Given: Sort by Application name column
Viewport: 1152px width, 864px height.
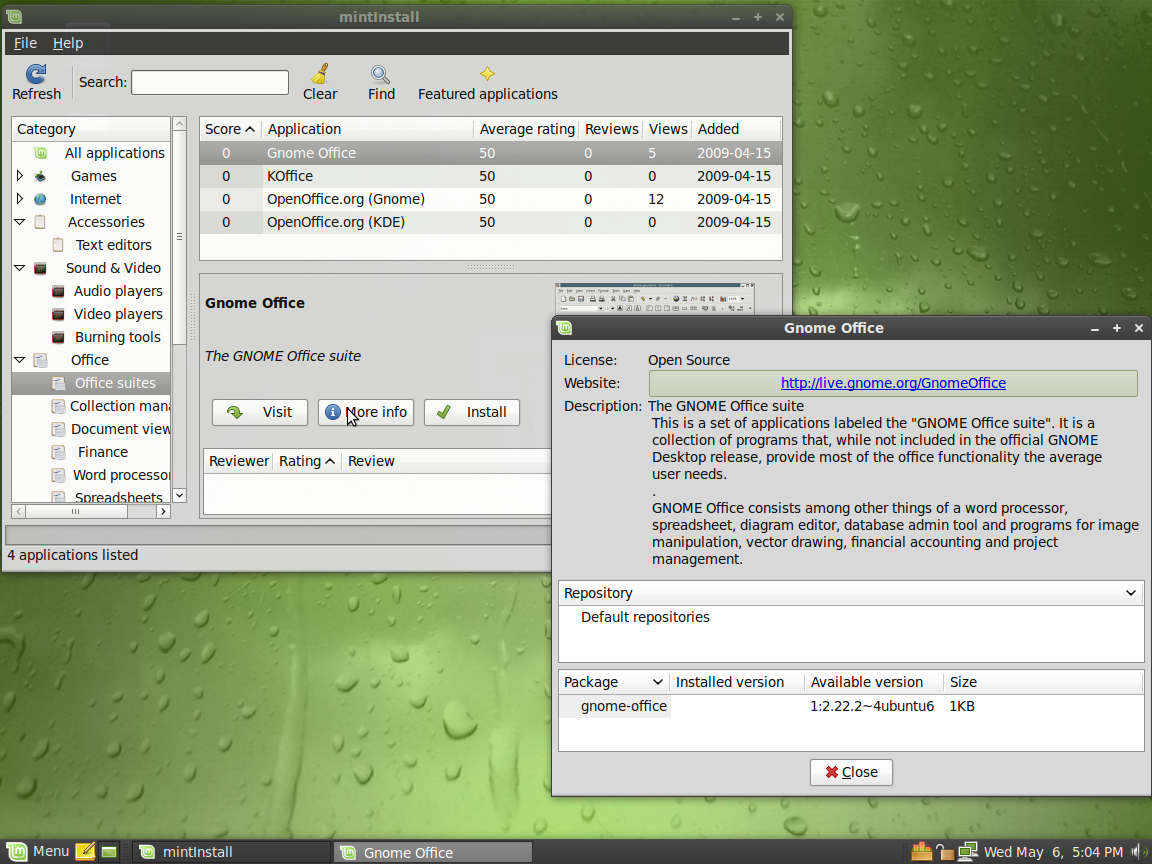Looking at the screenshot, I should (x=368, y=129).
